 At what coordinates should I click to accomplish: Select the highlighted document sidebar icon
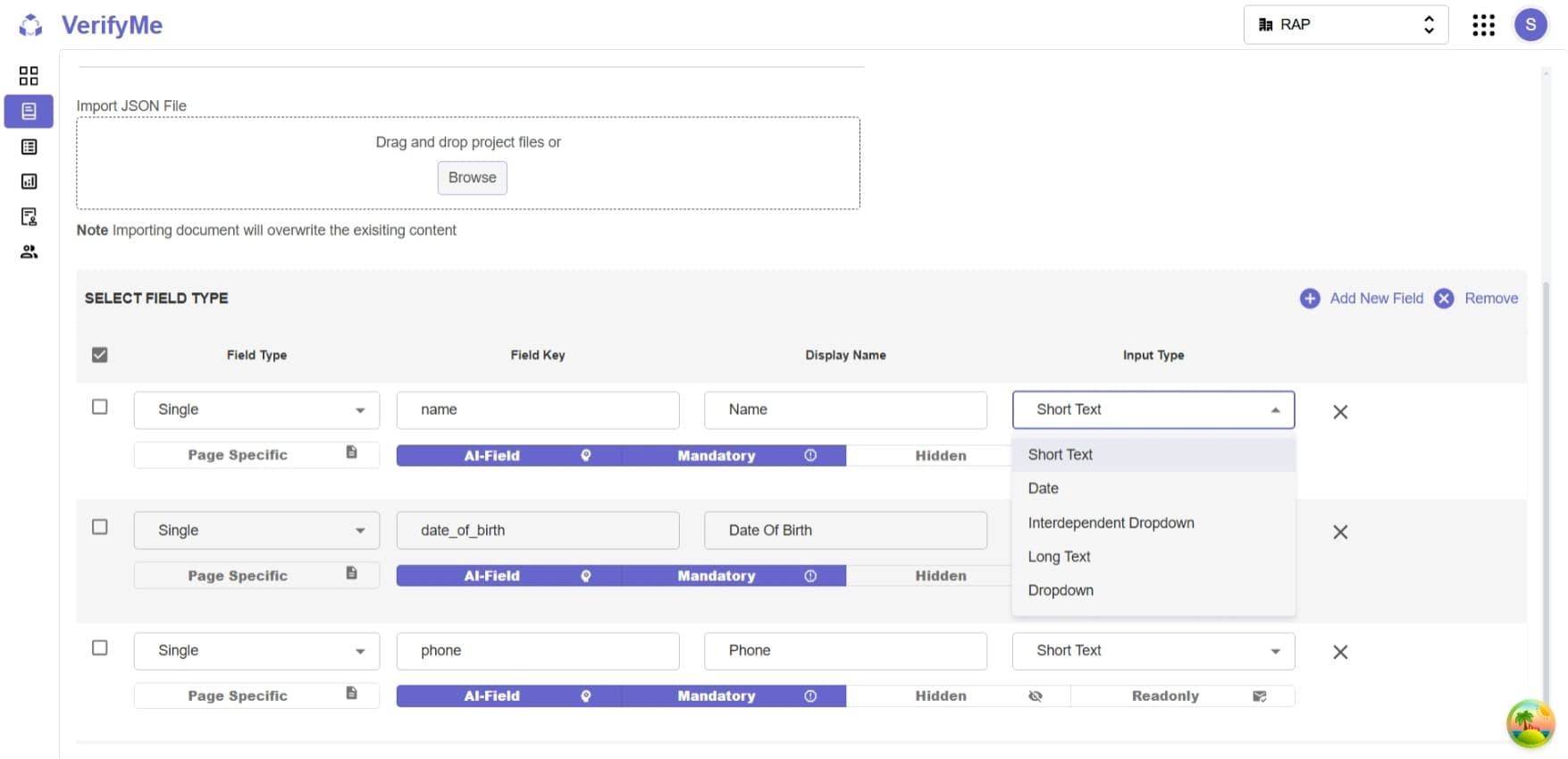29,112
